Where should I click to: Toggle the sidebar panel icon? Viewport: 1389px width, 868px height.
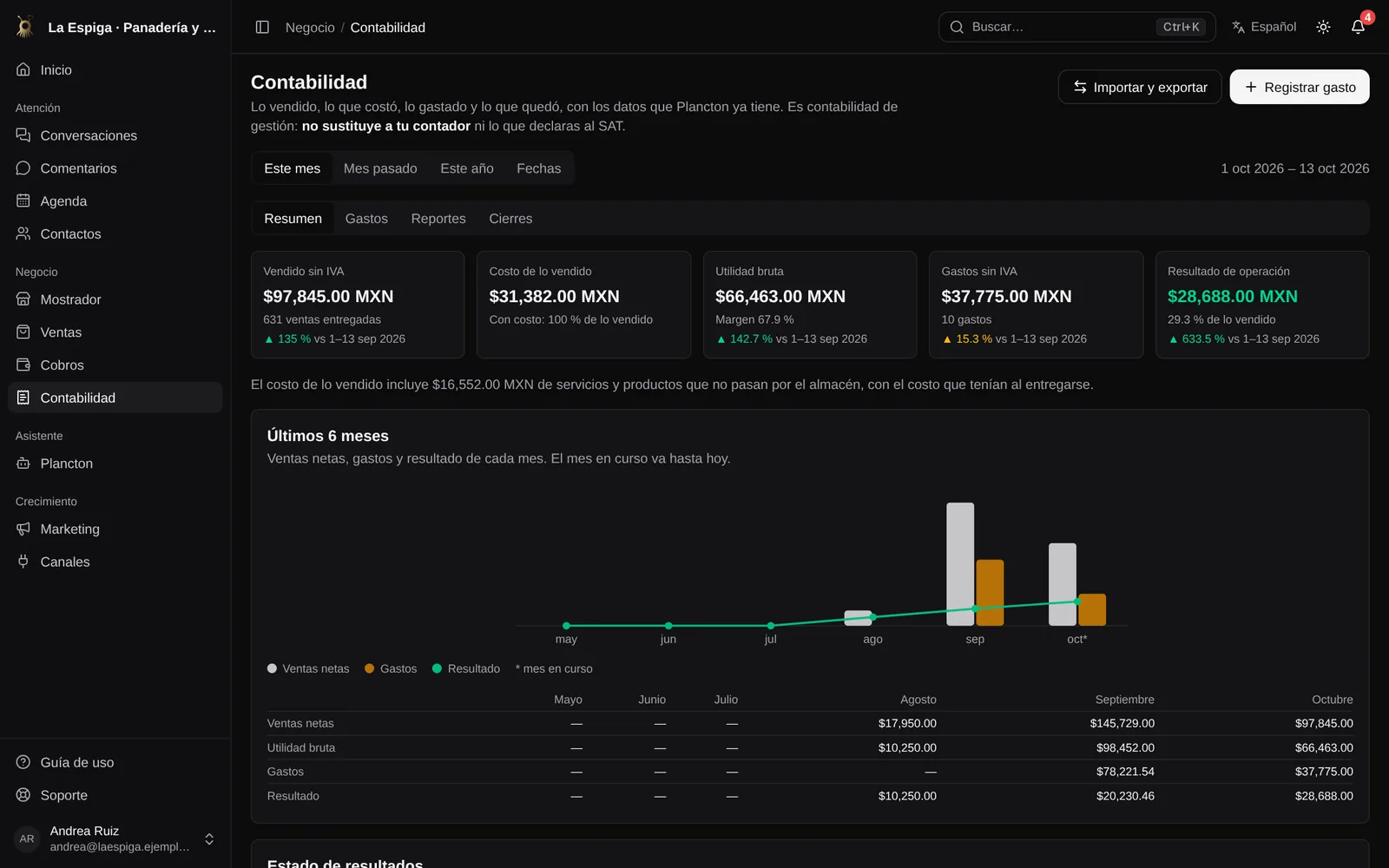pos(262,27)
